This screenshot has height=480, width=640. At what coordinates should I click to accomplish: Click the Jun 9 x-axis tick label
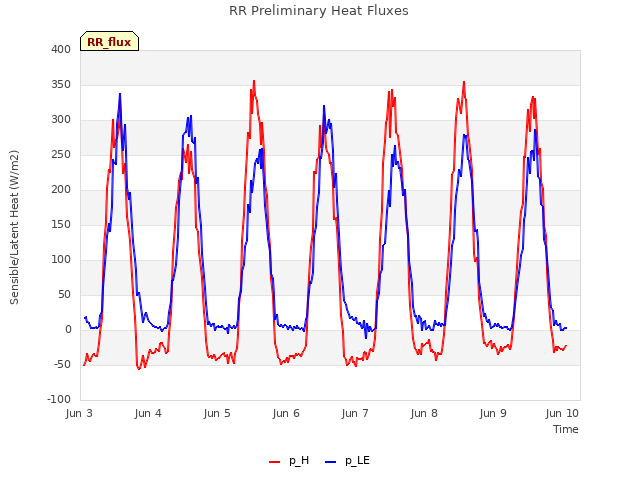click(493, 413)
